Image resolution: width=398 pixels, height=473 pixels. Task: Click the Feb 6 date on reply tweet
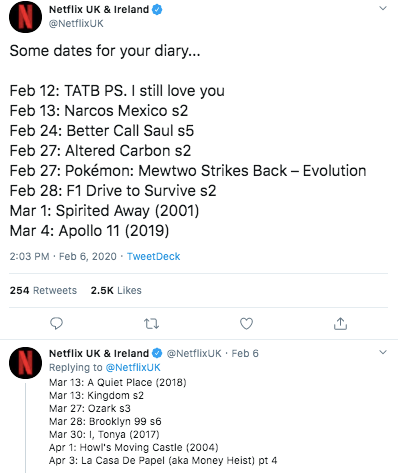[245, 353]
